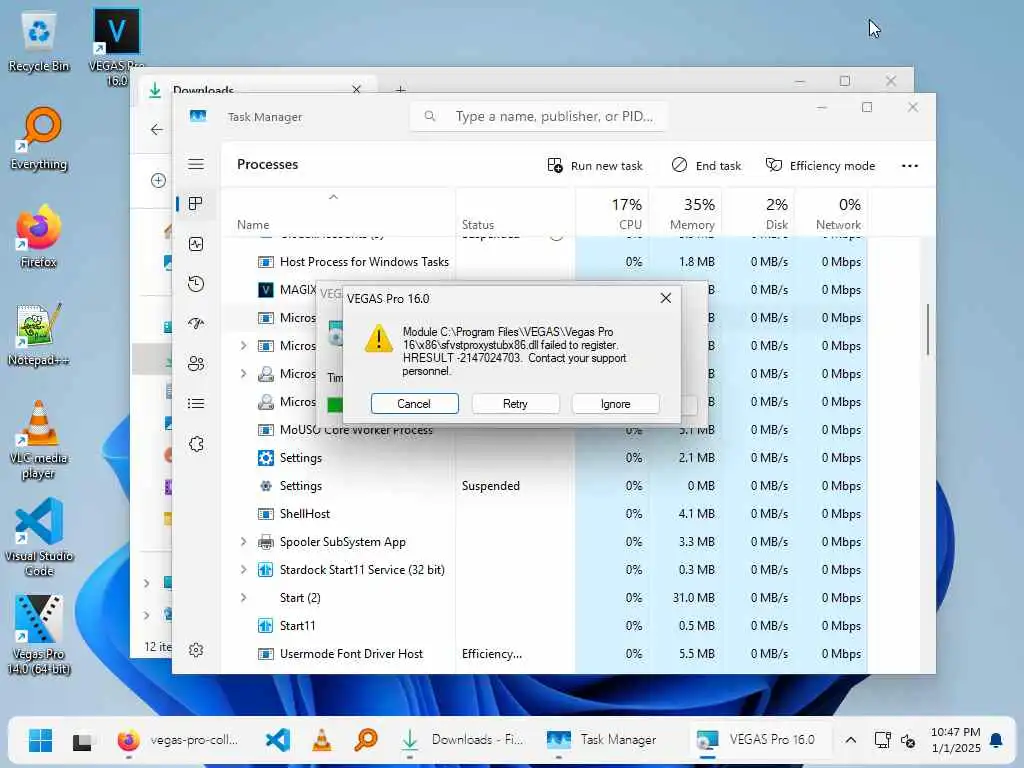Open VLC from the taskbar

321,741
